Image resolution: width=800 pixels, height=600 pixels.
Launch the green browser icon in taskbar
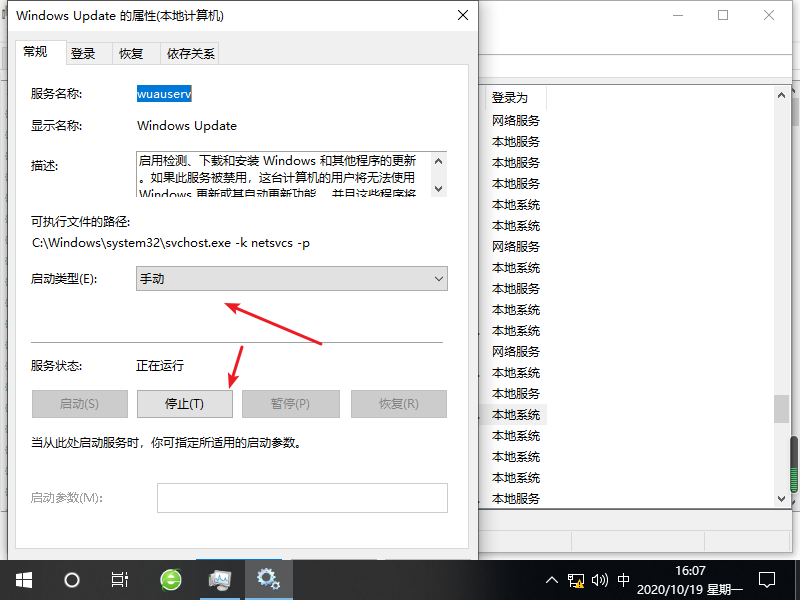coord(171,579)
